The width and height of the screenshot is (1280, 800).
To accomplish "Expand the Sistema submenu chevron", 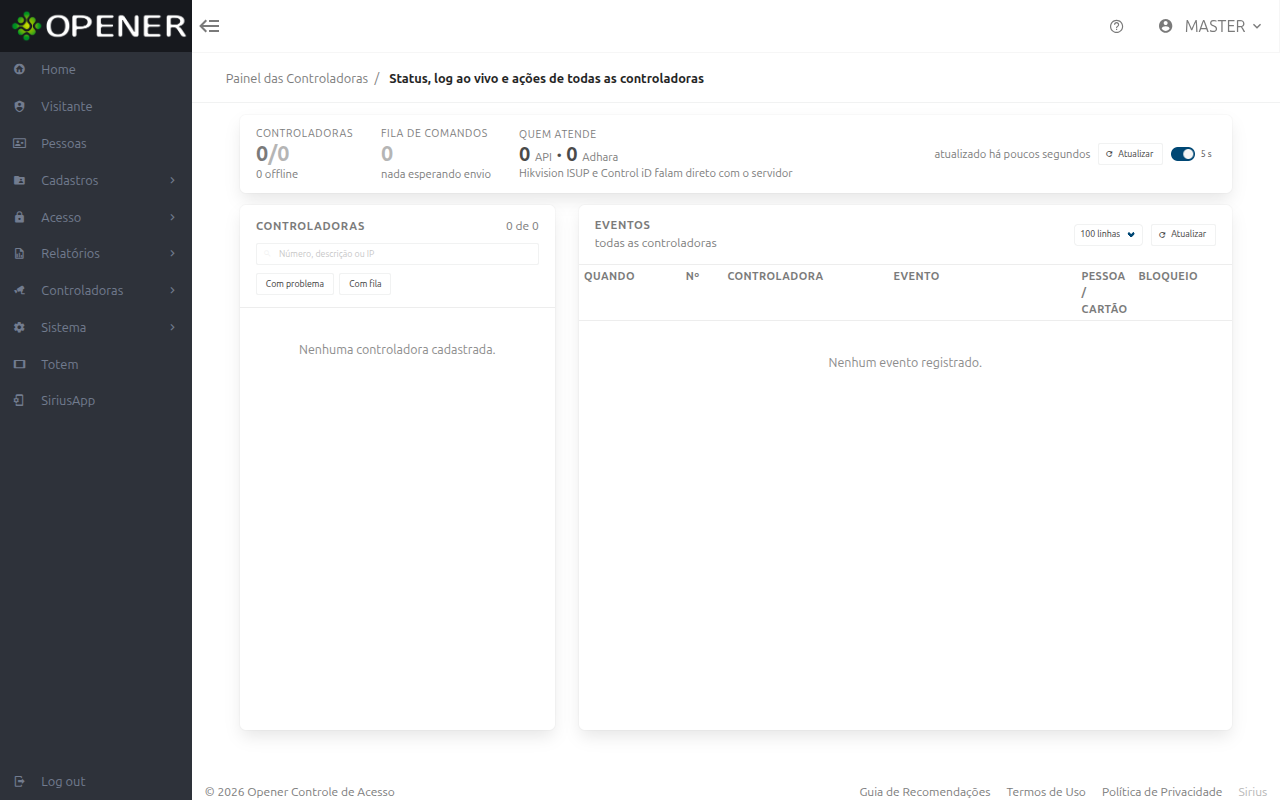I will point(173,328).
